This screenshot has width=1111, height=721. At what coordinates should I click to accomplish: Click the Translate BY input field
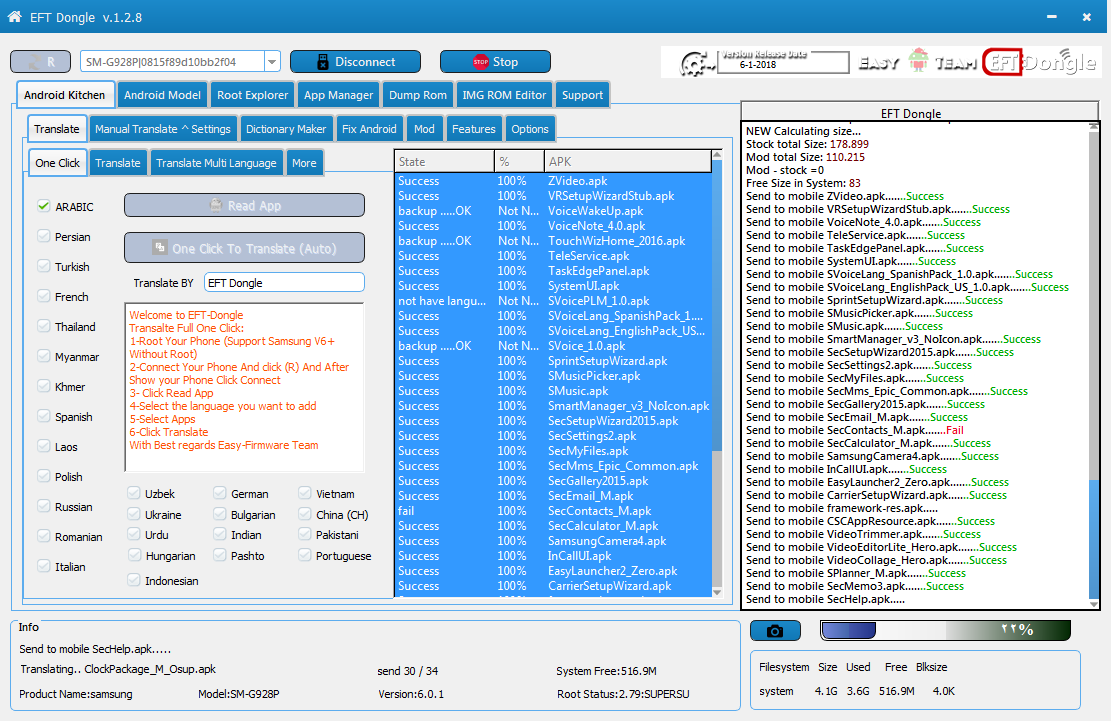coord(284,283)
